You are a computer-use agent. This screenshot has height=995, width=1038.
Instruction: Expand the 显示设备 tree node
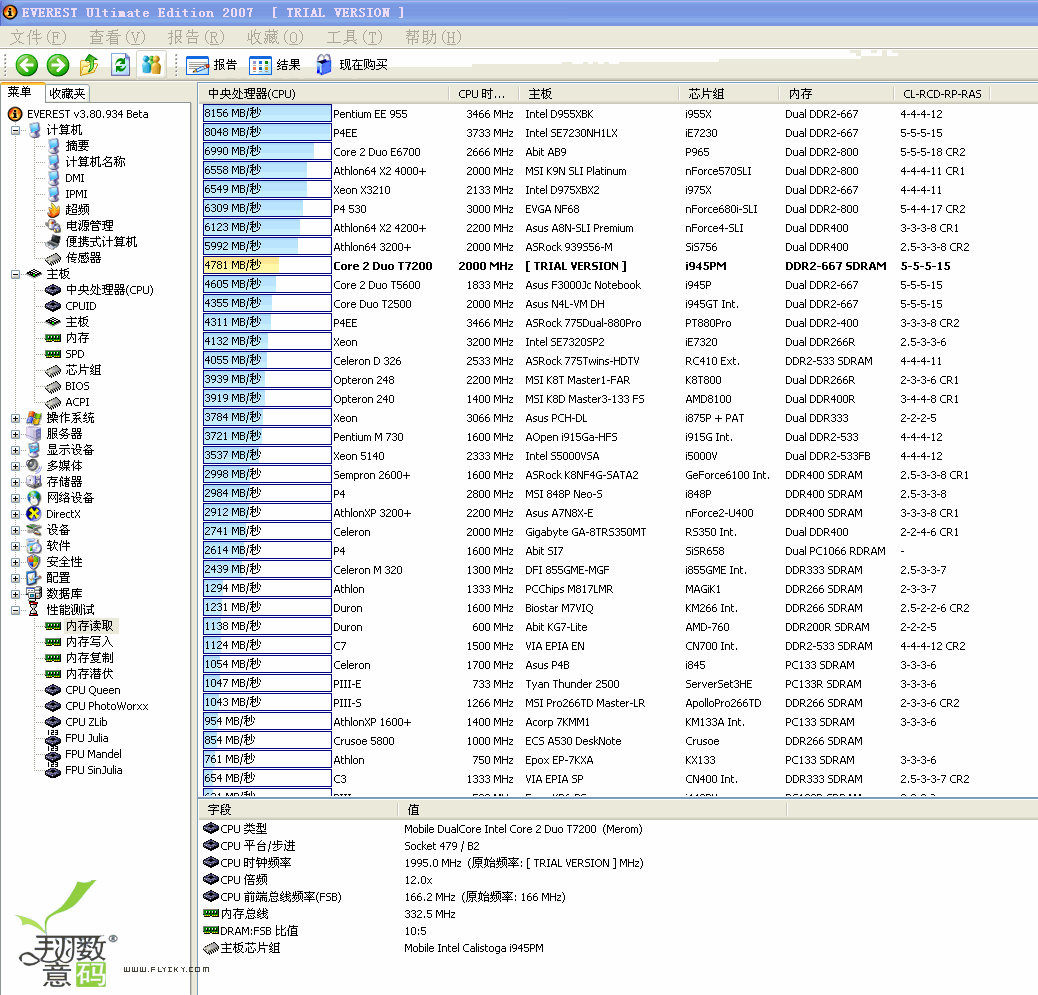point(15,450)
